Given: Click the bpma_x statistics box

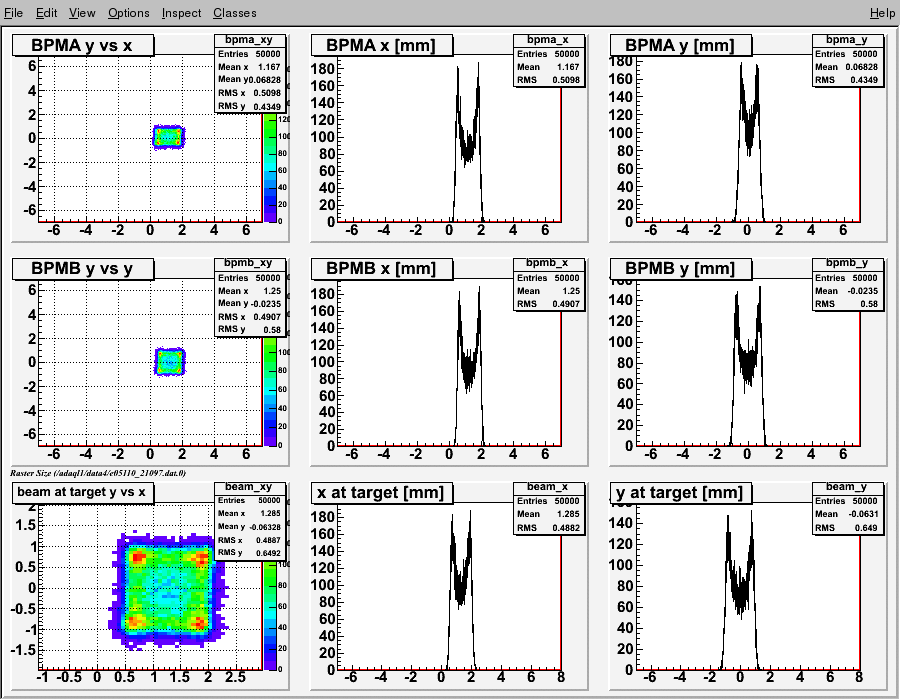Looking at the screenshot, I should (549, 60).
